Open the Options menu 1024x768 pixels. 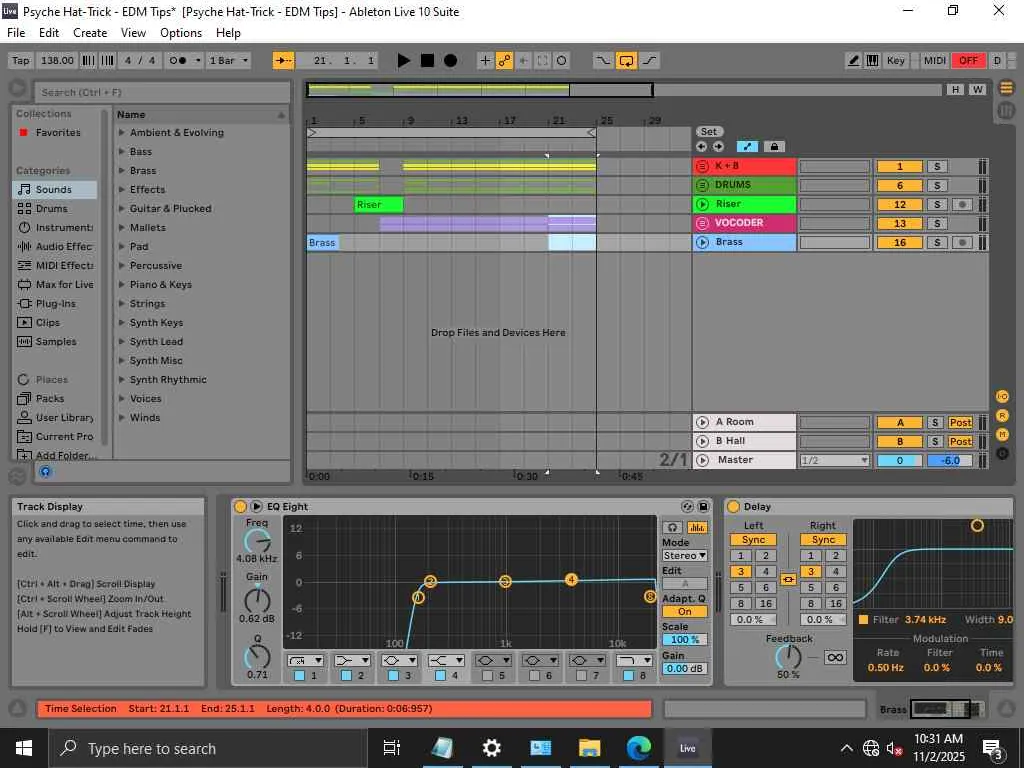tap(181, 33)
